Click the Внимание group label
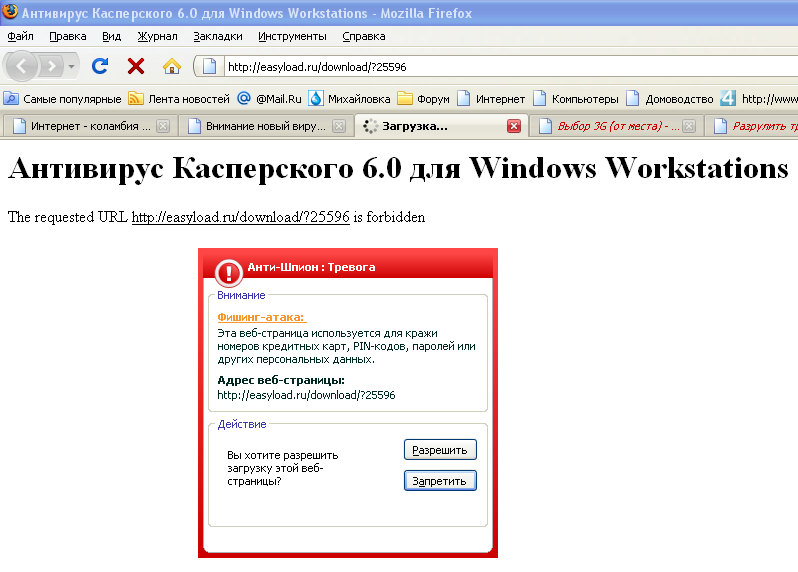798x572 pixels. [x=241, y=296]
